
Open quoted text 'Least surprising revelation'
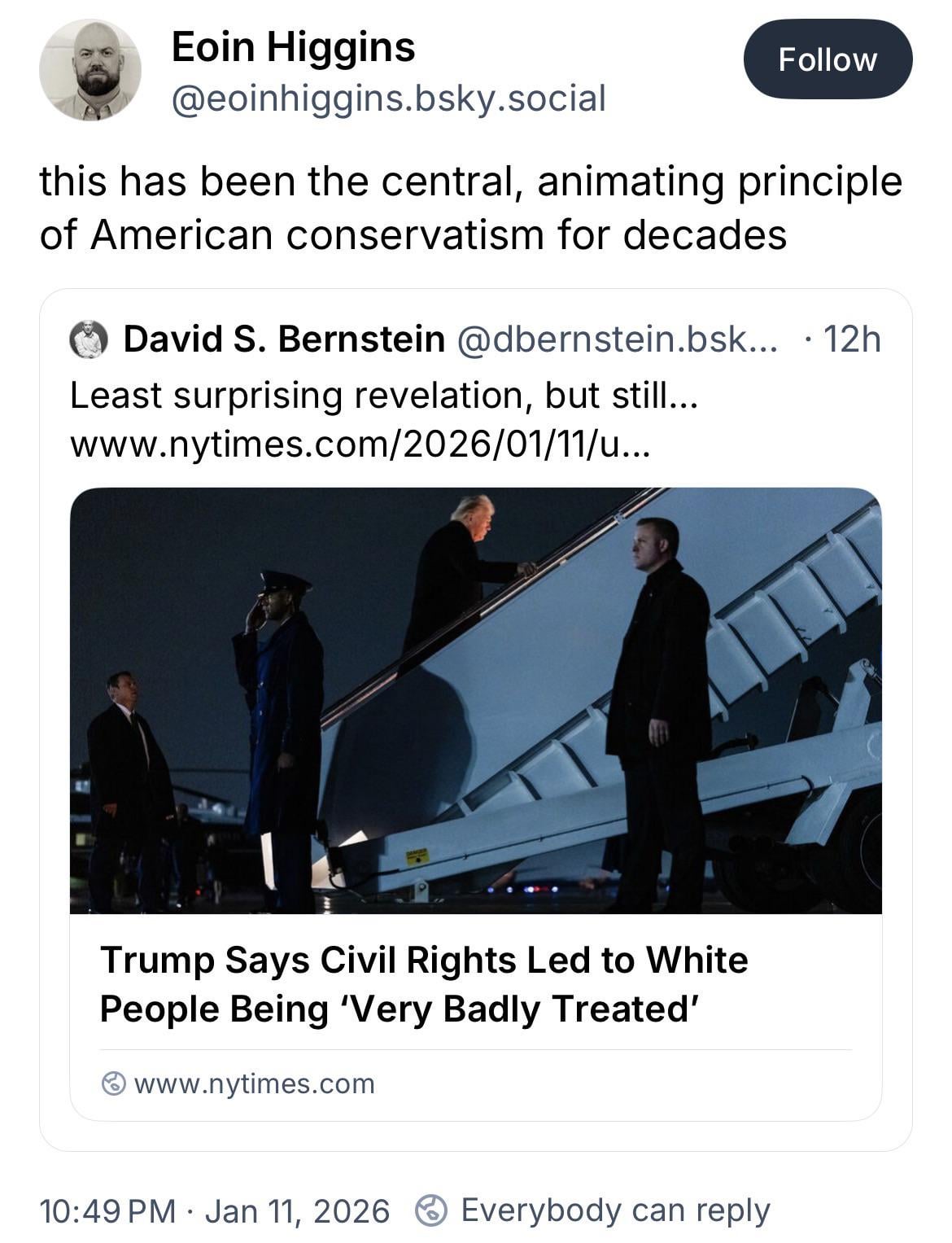pyautogui.click(x=384, y=396)
